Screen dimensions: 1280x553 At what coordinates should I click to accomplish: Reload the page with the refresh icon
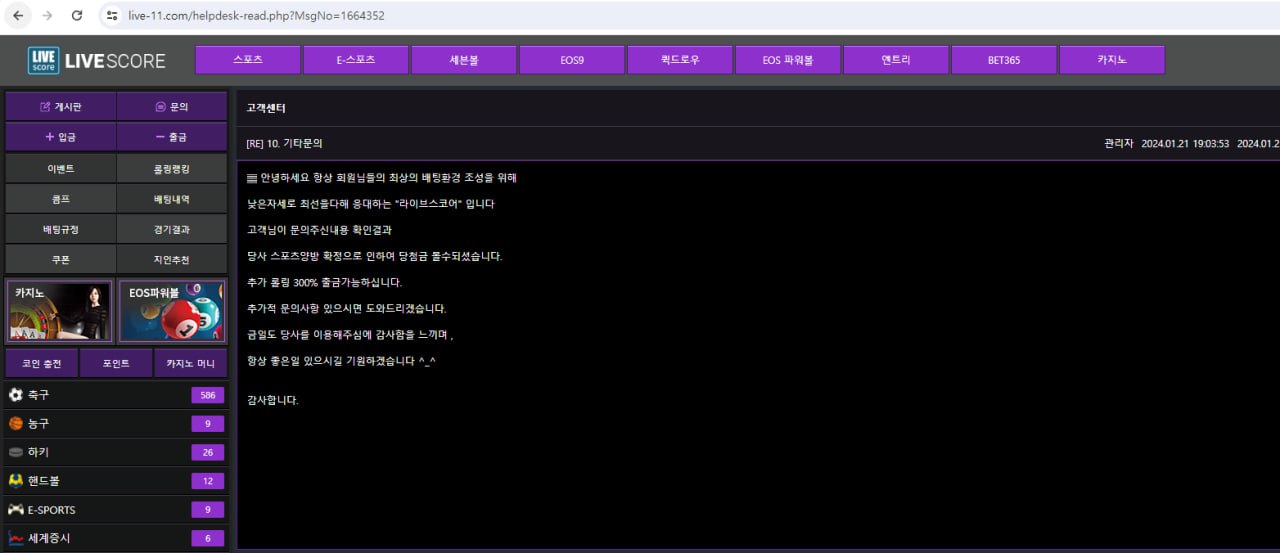(x=77, y=16)
